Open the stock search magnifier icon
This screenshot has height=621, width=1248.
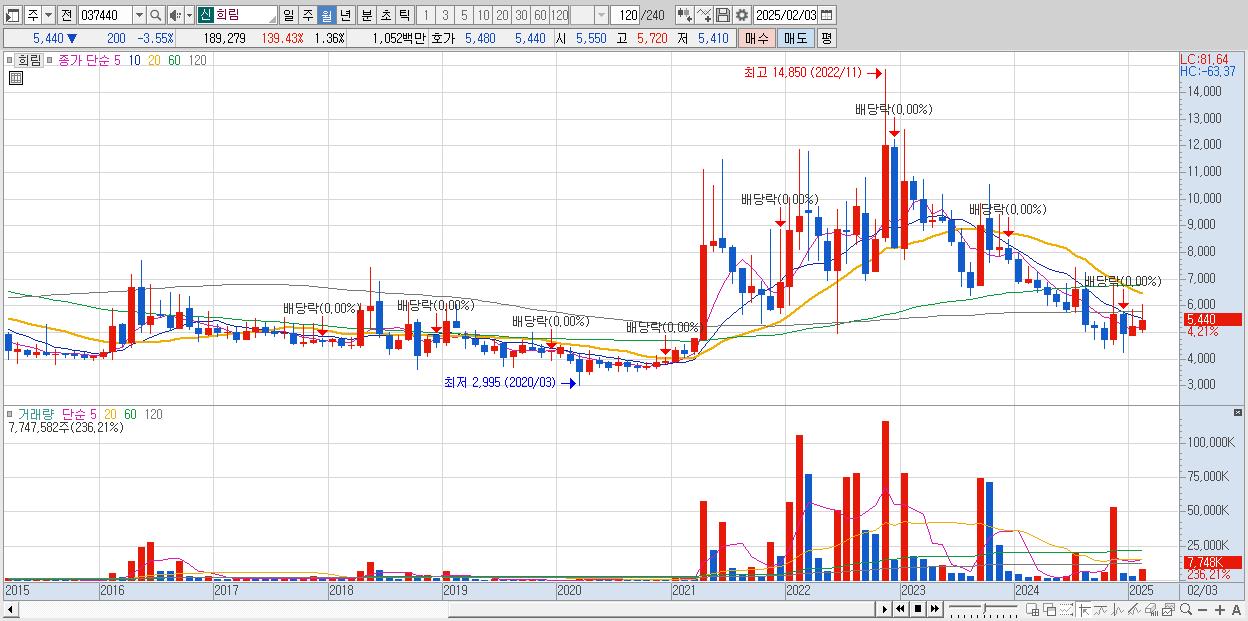[x=155, y=15]
